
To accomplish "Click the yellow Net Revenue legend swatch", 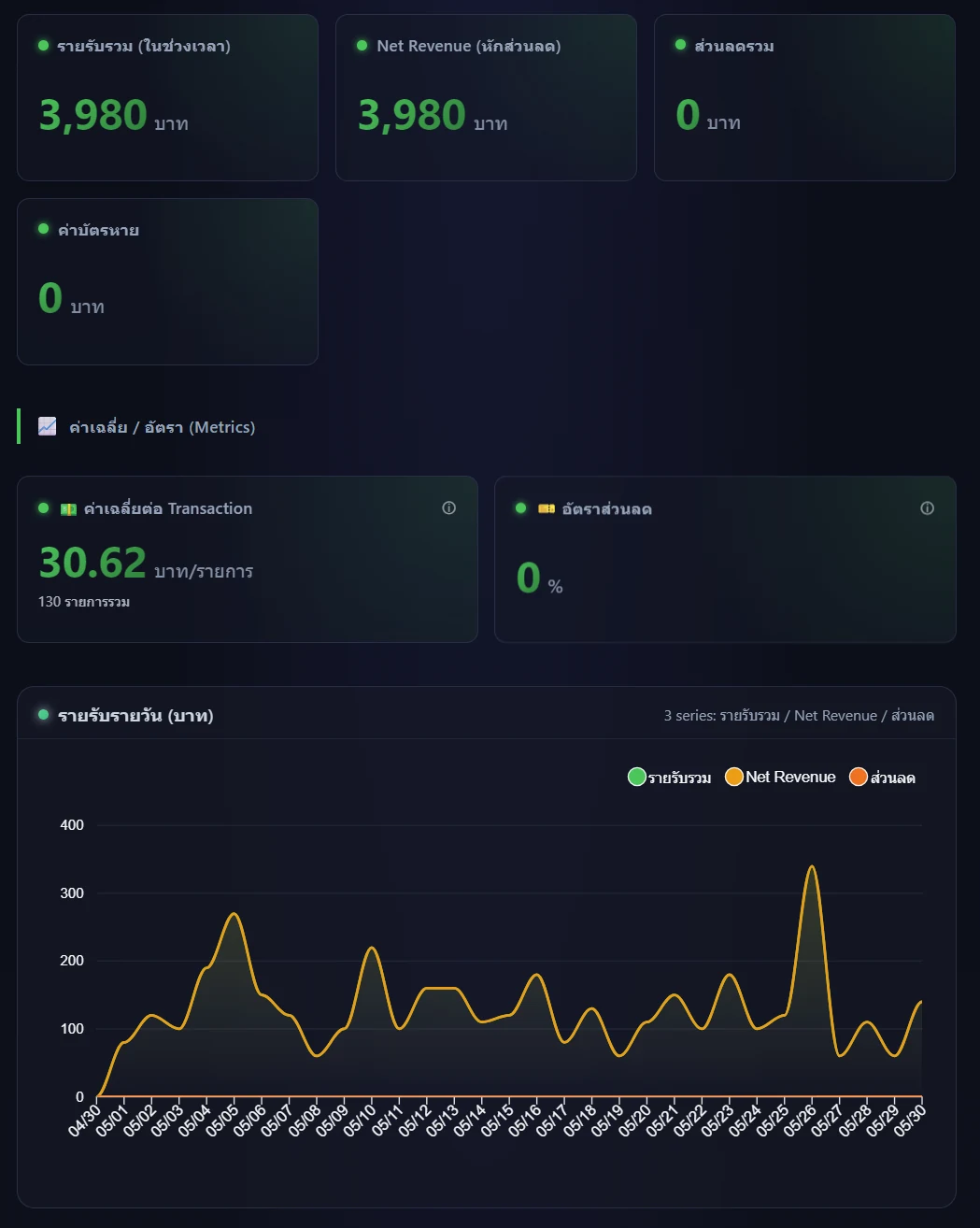I will point(734,777).
